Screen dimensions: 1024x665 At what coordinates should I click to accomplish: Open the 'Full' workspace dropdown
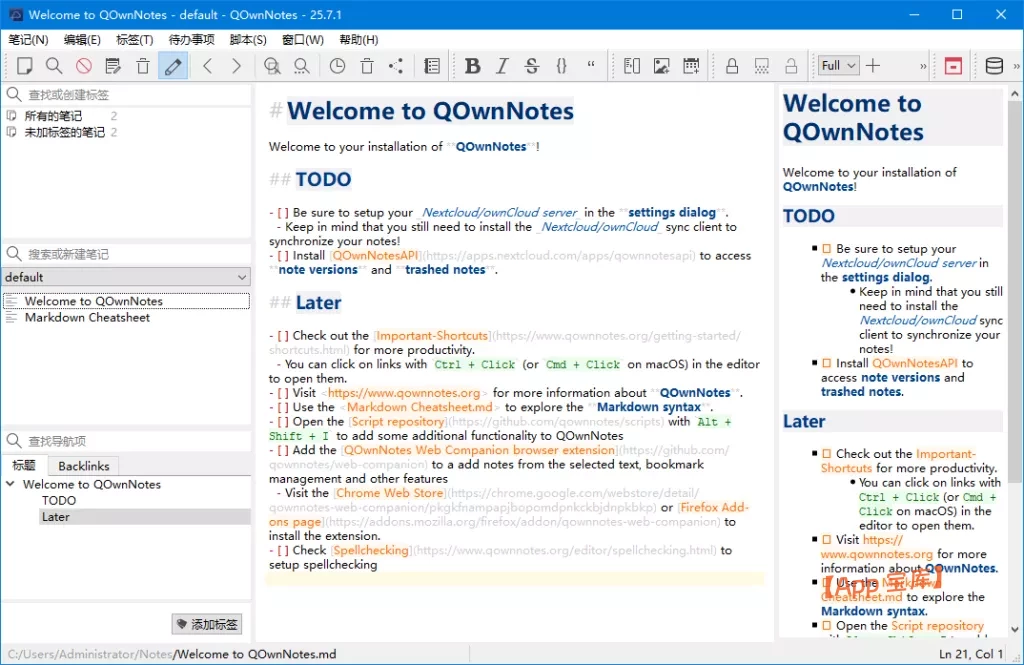point(838,66)
